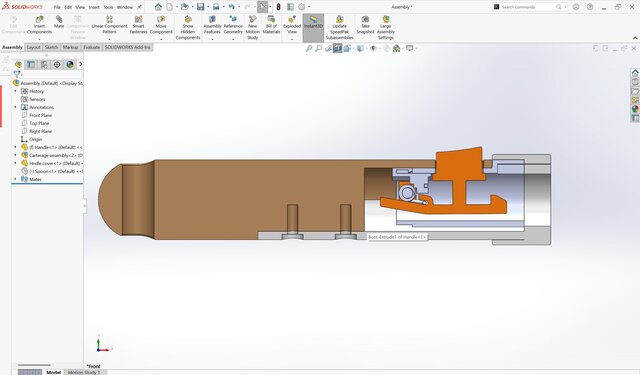The width and height of the screenshot is (640, 375).
Task: Switch to the ConfigurationManager tab
Action: pos(44,64)
